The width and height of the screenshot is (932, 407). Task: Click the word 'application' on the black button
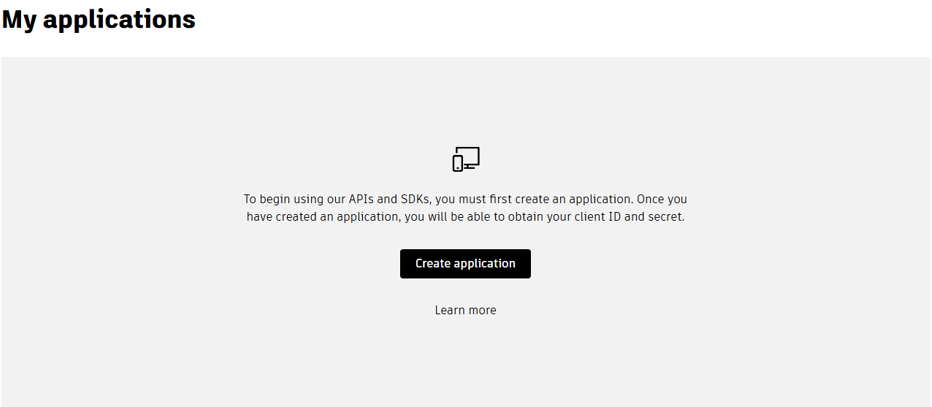(x=485, y=264)
